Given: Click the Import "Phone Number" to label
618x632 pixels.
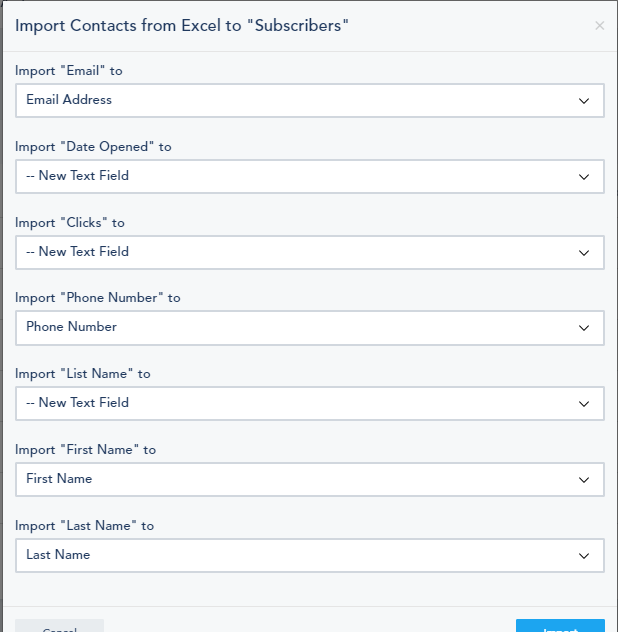Looking at the screenshot, I should tap(97, 298).
